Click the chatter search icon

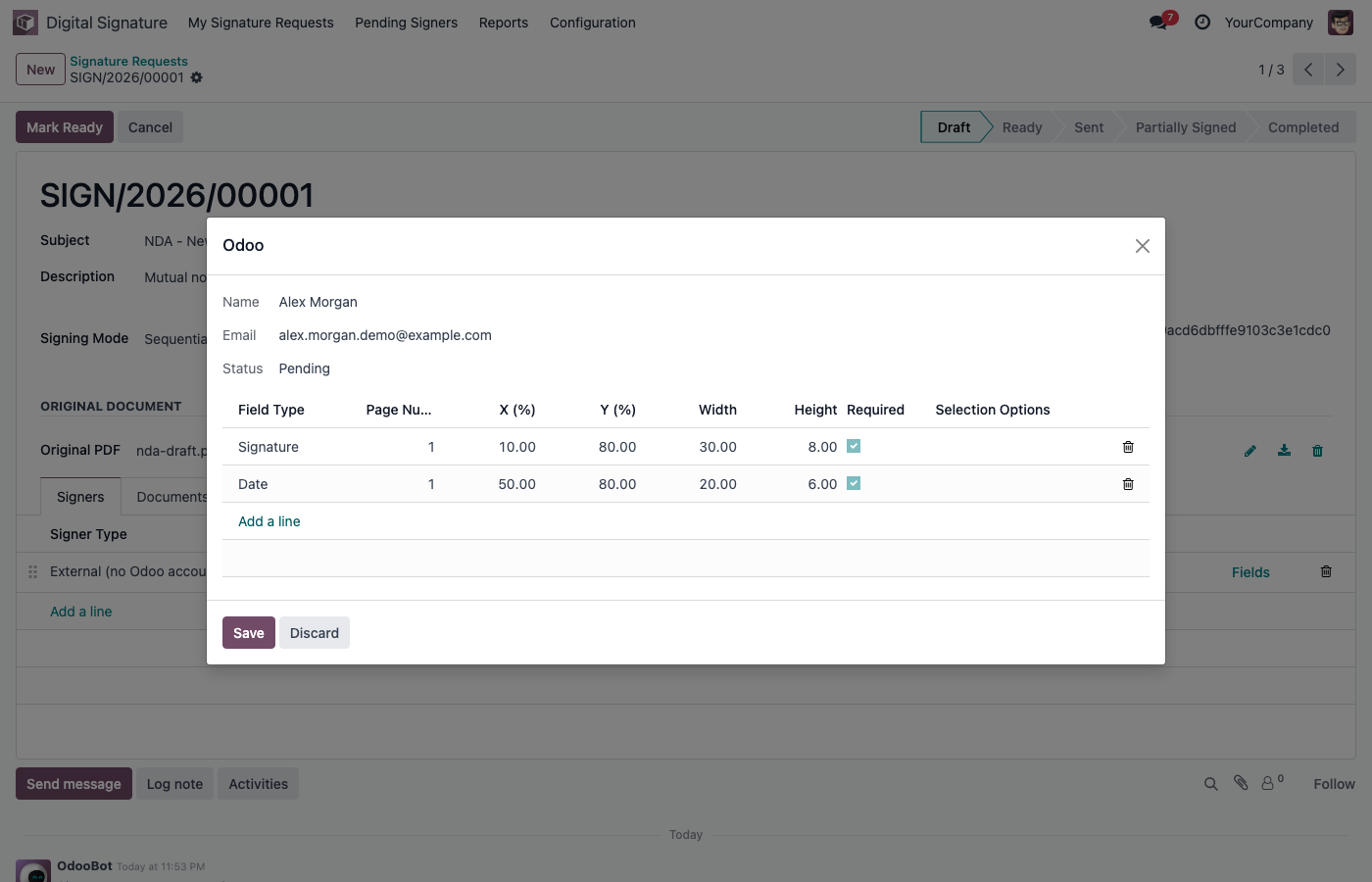pos(1211,784)
